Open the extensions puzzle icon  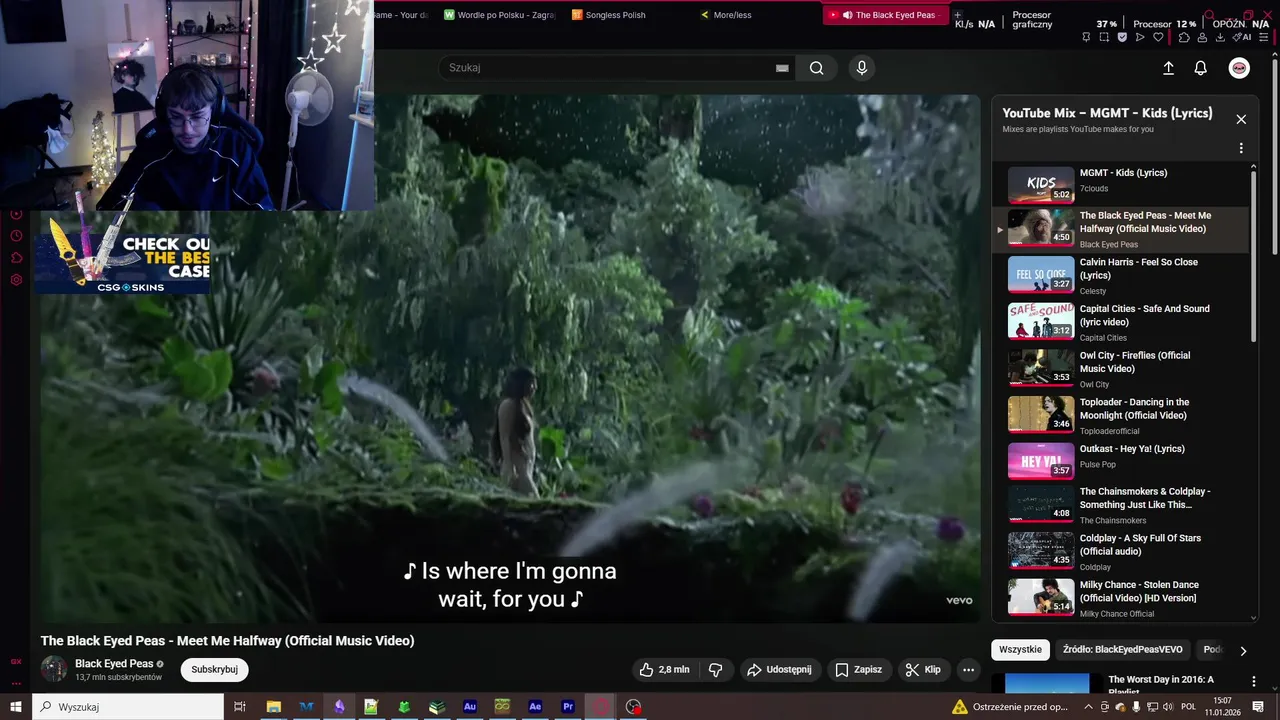point(1184,37)
